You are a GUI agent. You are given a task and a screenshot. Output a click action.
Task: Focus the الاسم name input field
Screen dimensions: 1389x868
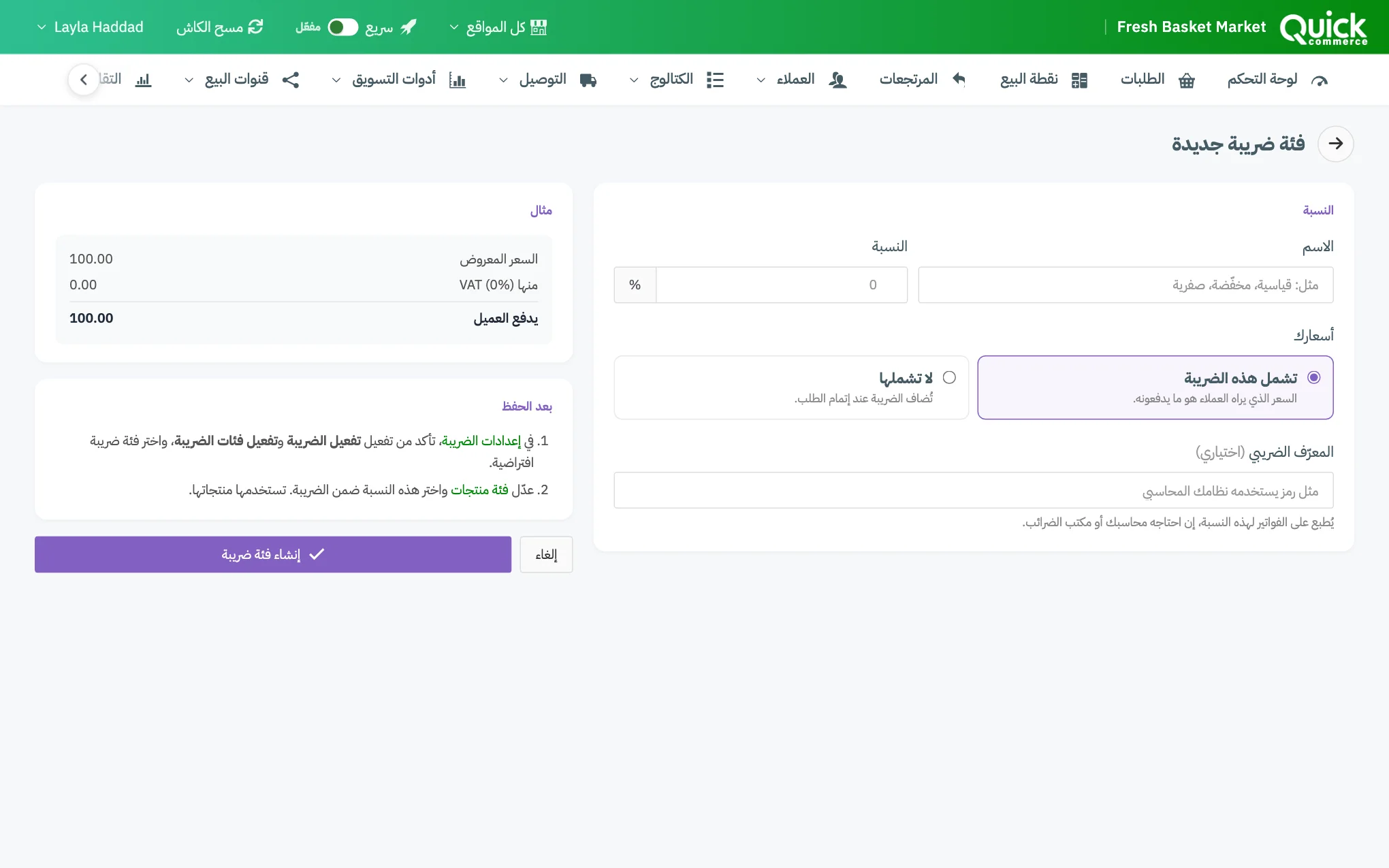tap(1125, 285)
